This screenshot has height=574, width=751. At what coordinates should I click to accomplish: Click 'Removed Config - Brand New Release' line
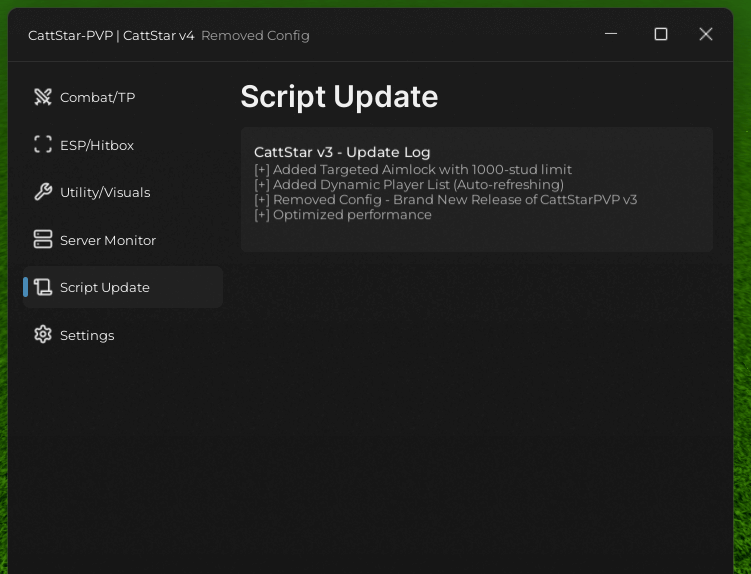click(x=445, y=199)
